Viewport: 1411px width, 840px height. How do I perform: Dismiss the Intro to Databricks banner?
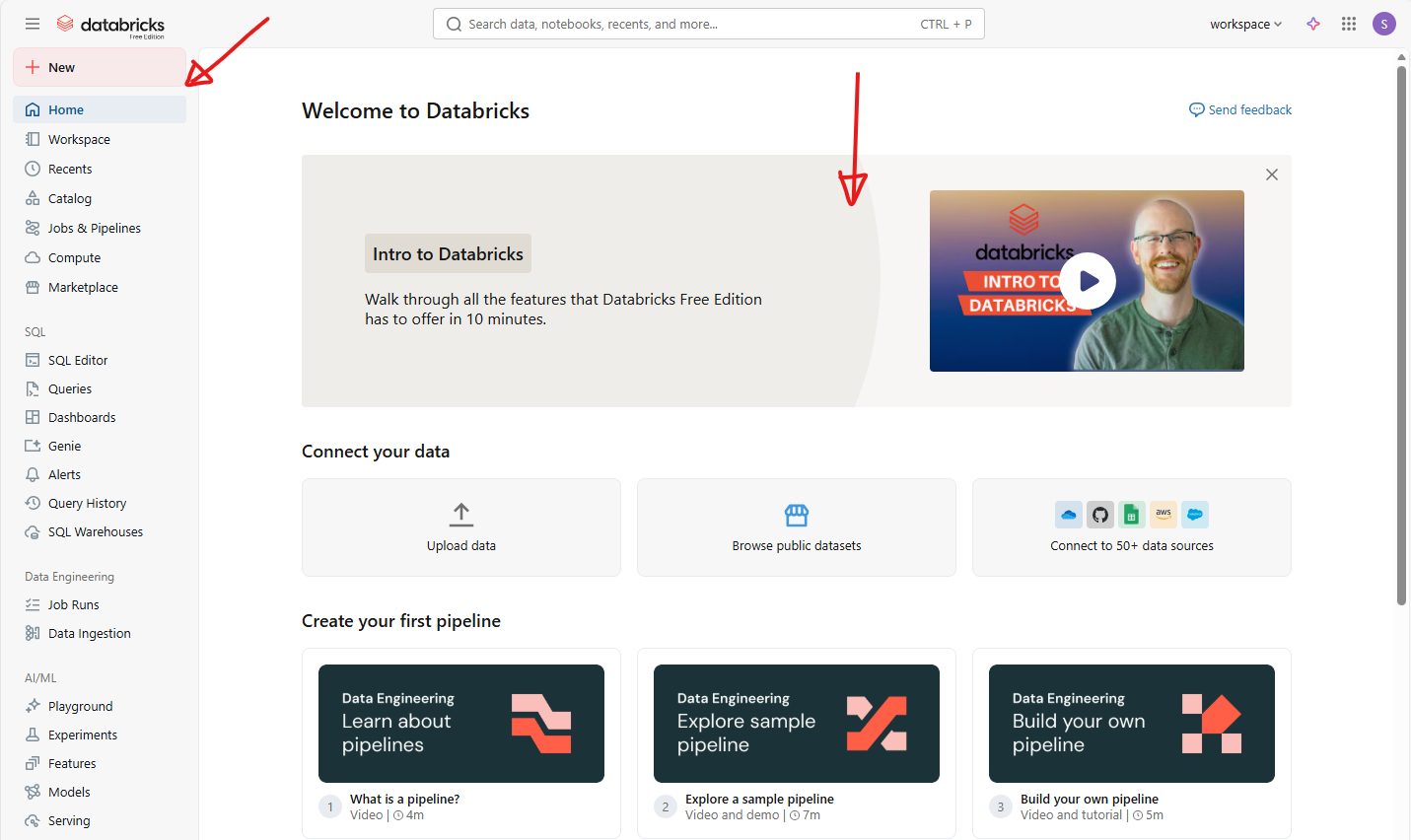1272,175
